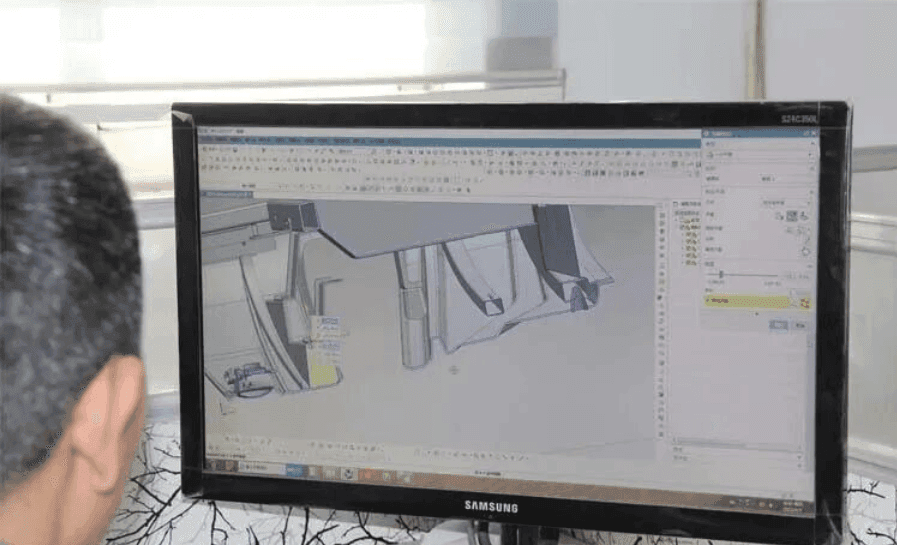Screen dimensions: 897x545
Task: Click the highlighted middle selection icon in dialog
Action: [x=791, y=215]
